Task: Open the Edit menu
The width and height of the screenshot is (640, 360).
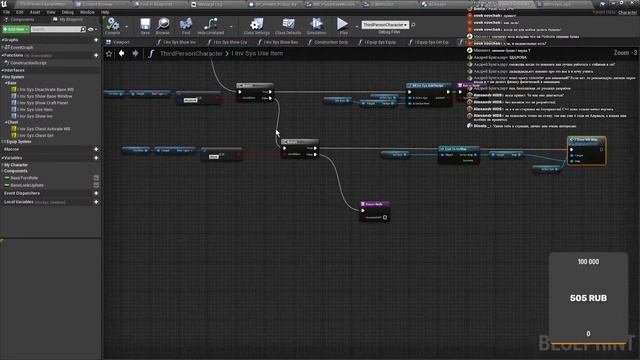Action: click(x=20, y=12)
